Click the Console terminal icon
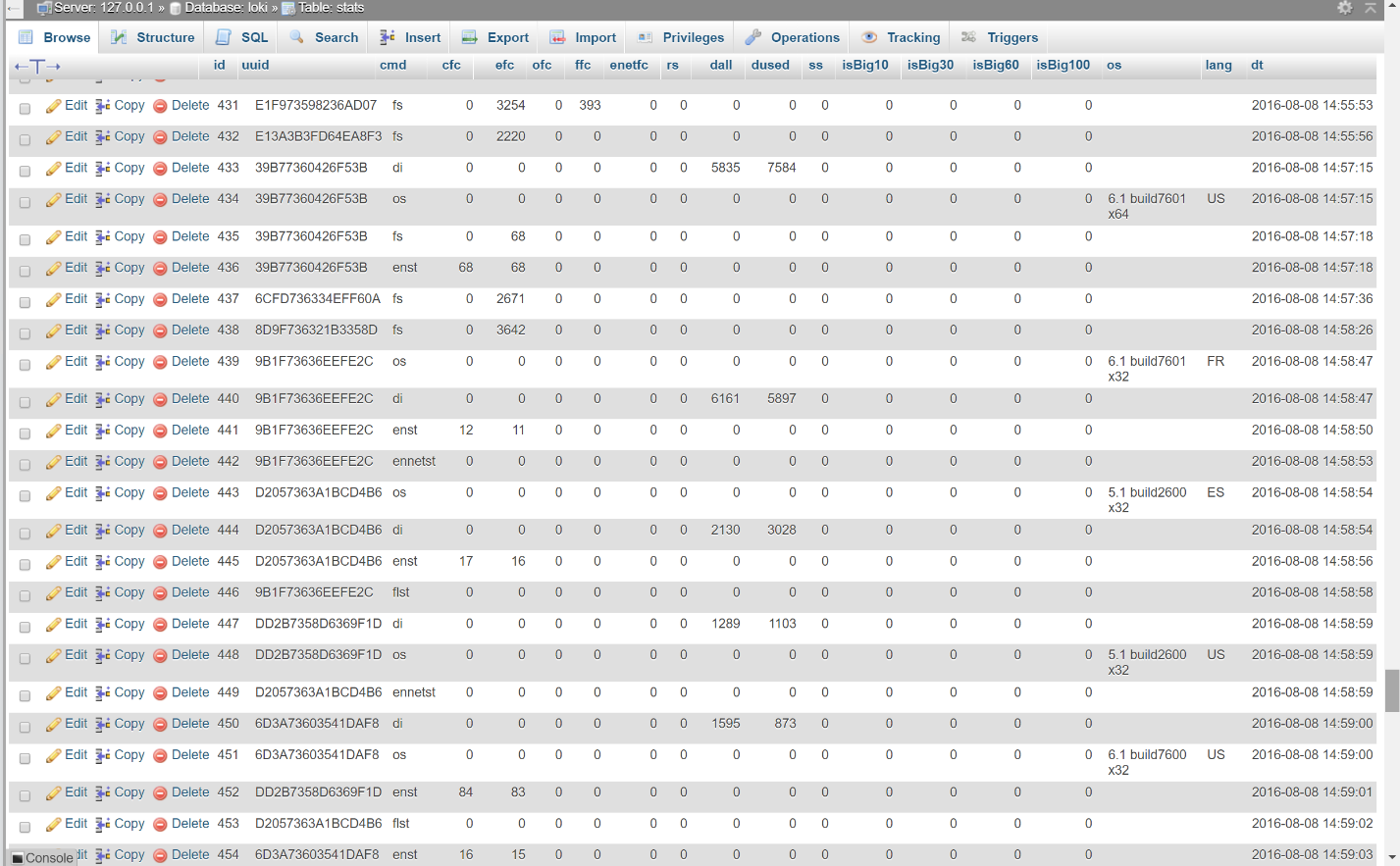This screenshot has width=1400, height=866. pyautogui.click(x=18, y=858)
